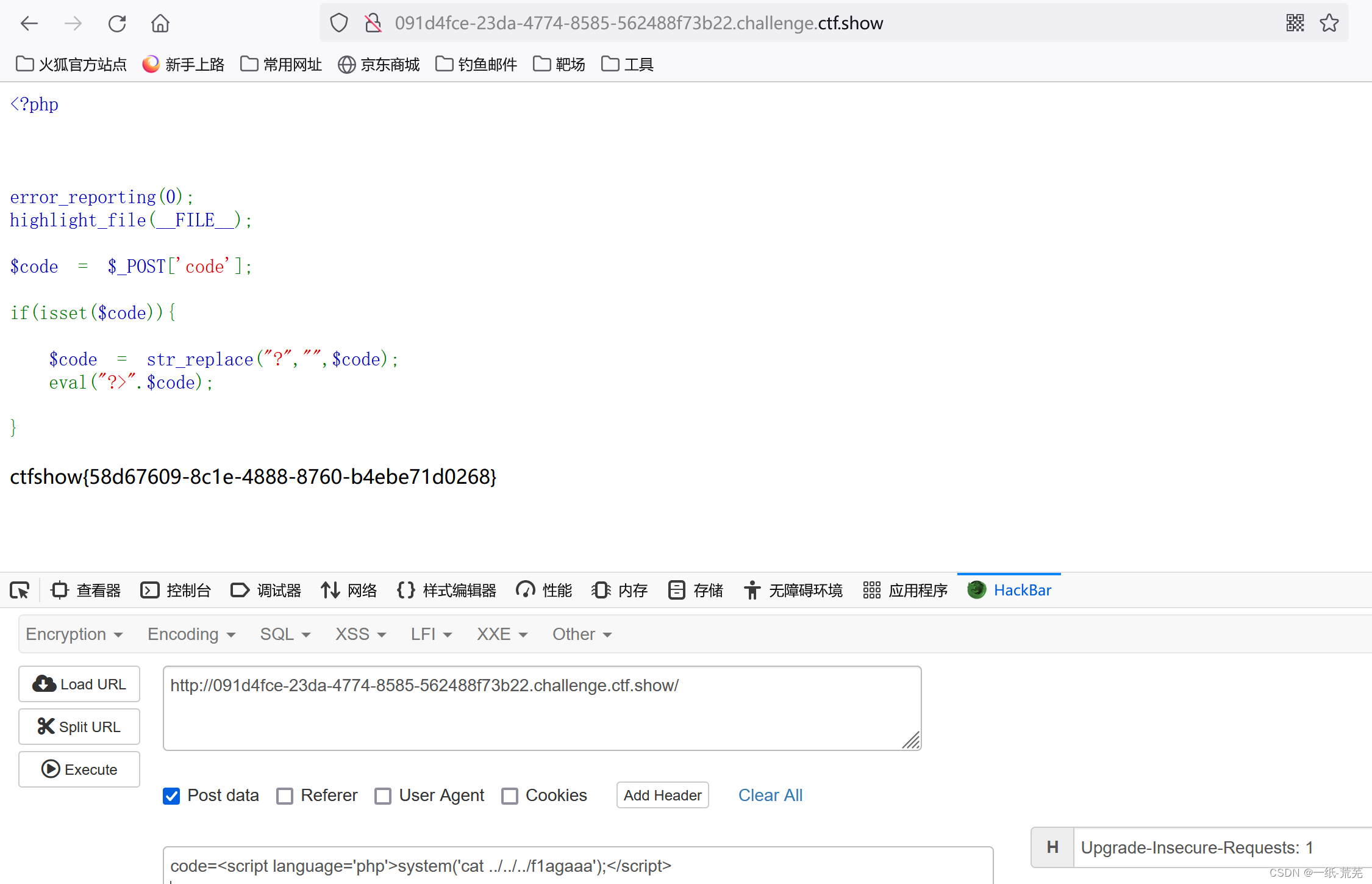
Task: Focus the post data code input field
Action: [x=578, y=865]
